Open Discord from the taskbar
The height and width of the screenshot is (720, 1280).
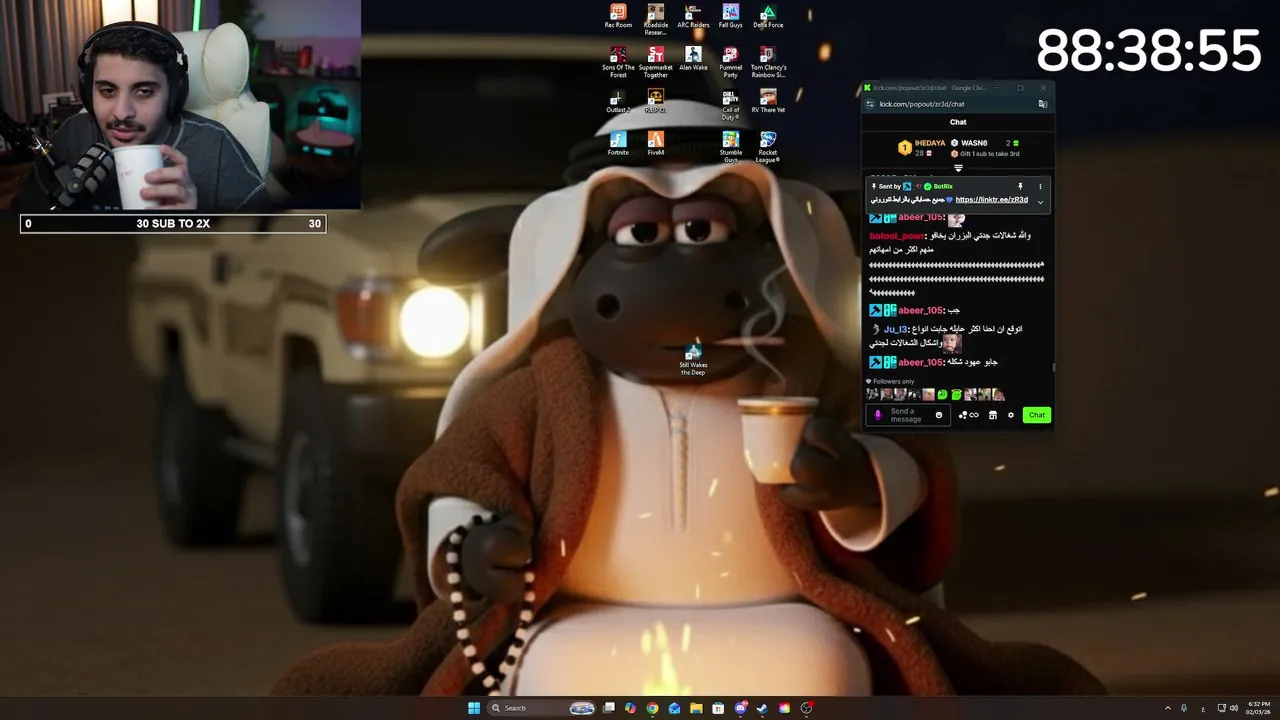[740, 708]
